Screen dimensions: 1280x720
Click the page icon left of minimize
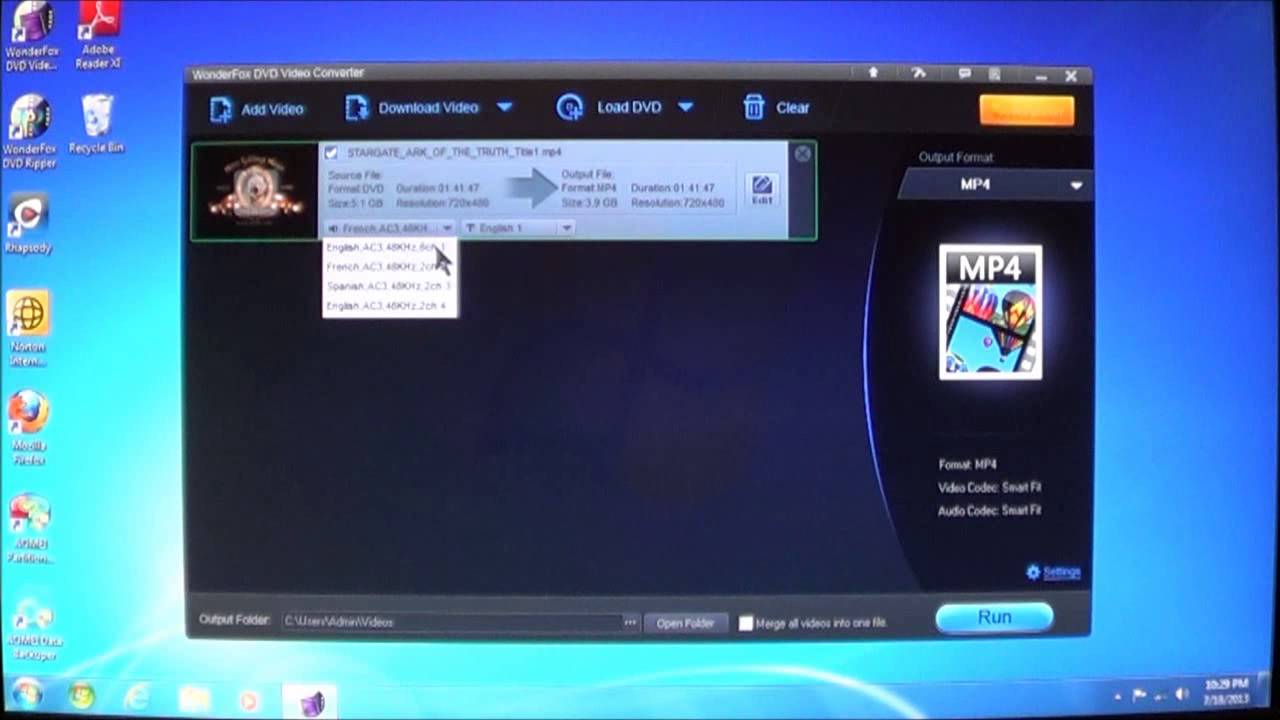pyautogui.click(x=995, y=74)
